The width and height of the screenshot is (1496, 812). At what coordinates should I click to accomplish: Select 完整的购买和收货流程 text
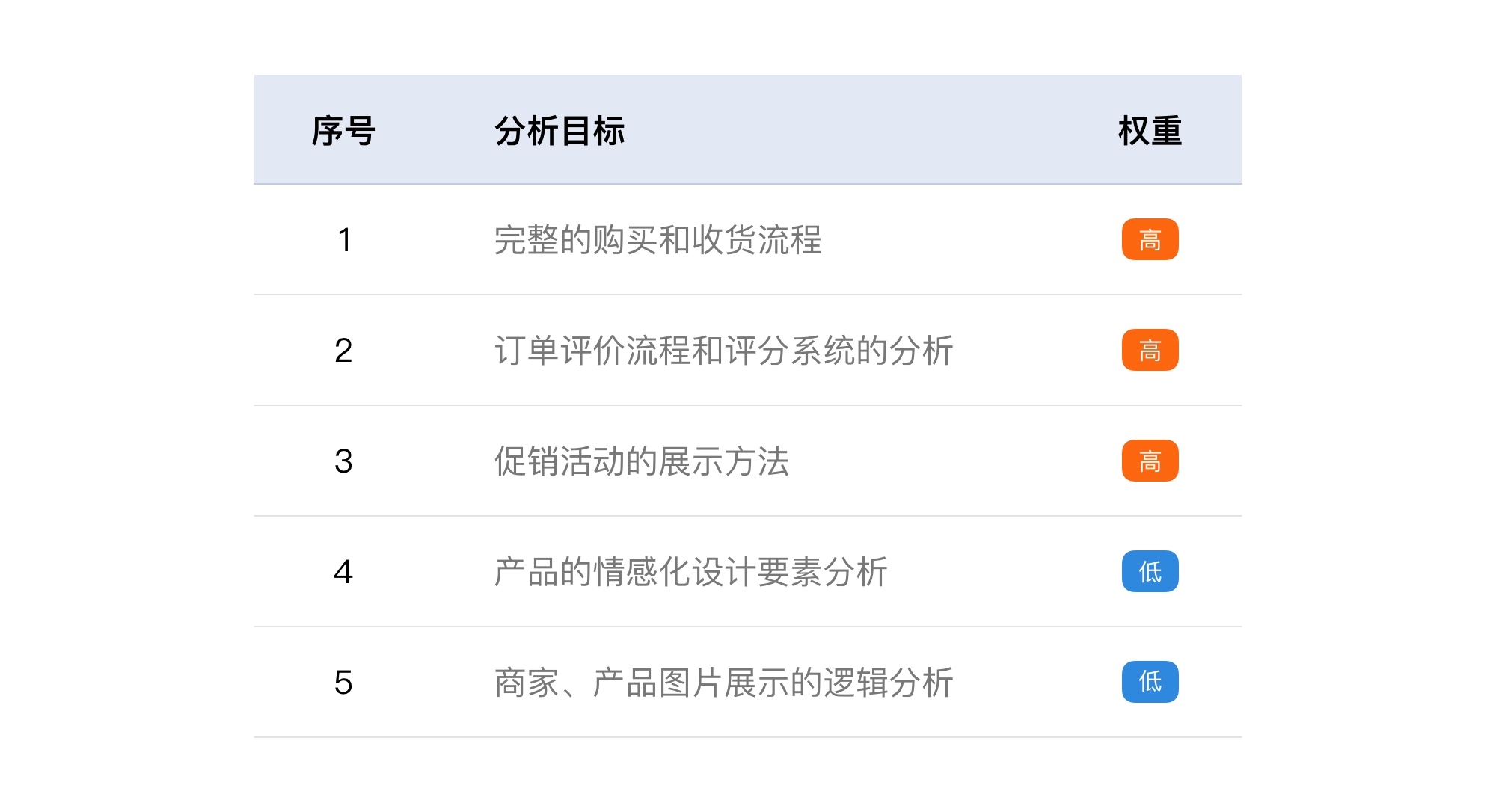(658, 240)
